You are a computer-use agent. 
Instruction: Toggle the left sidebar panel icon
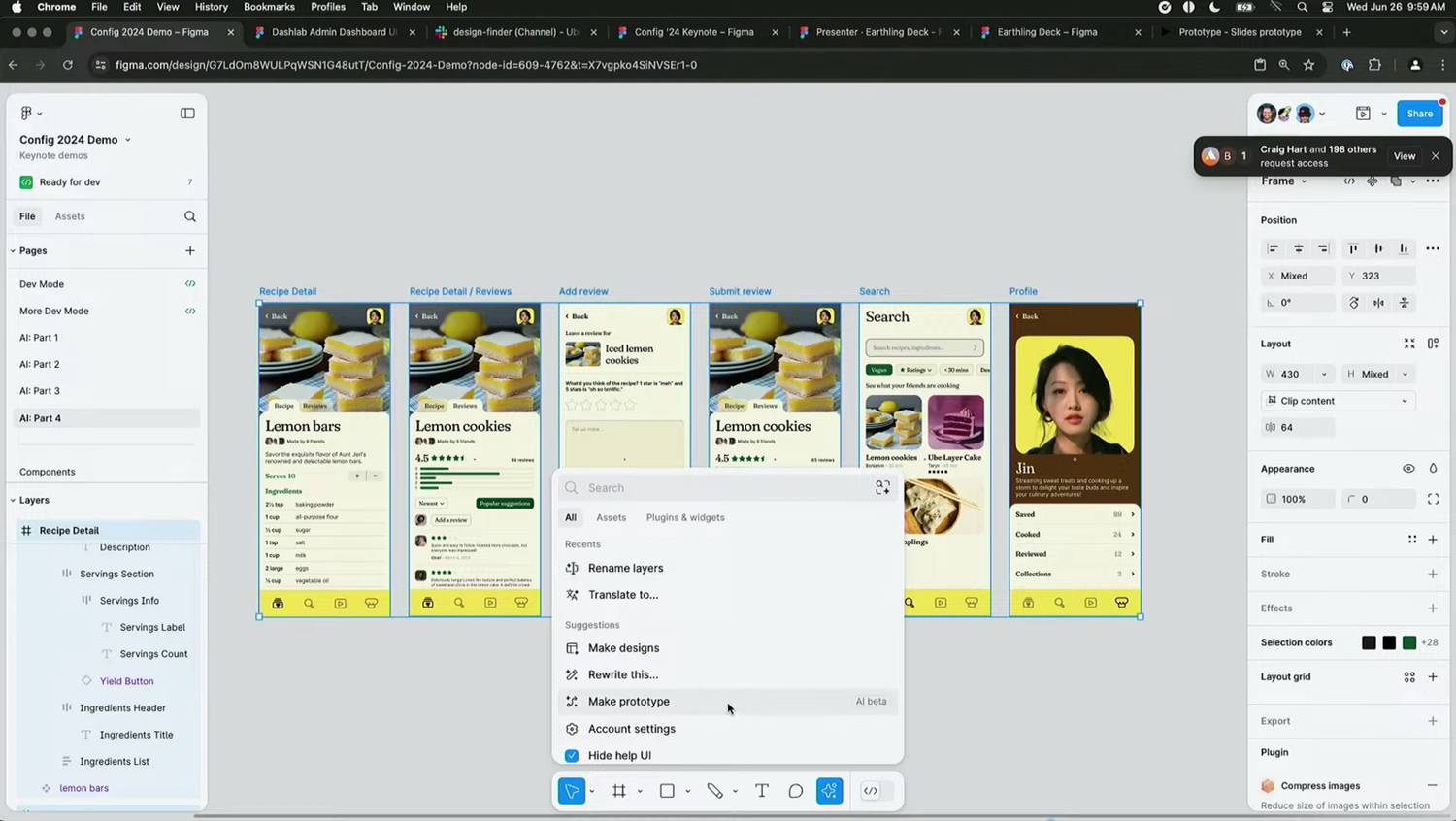[187, 113]
